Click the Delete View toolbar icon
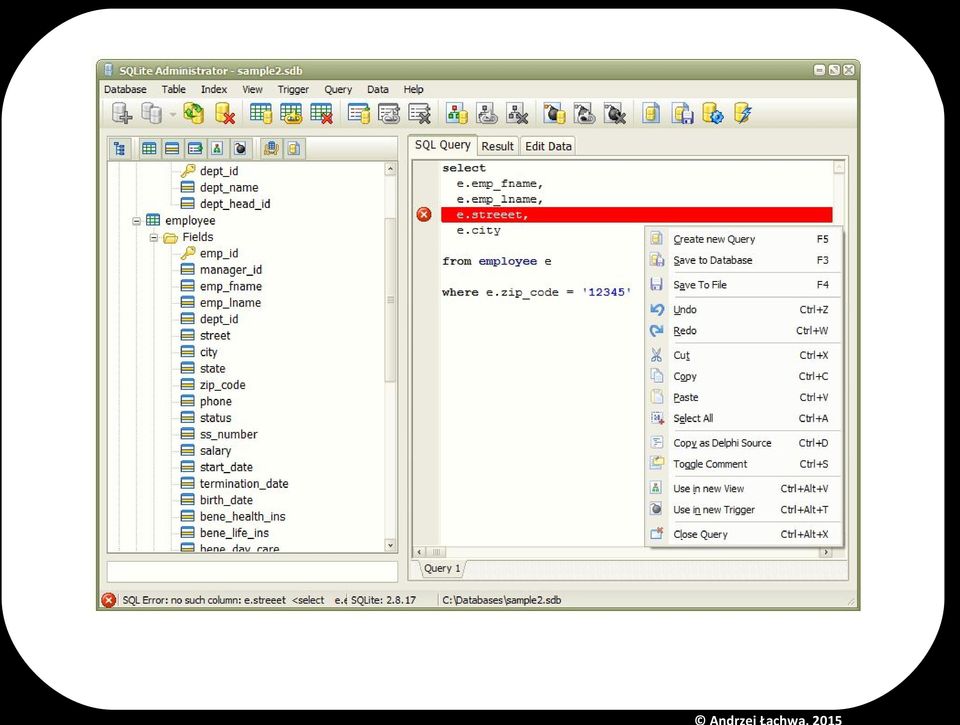Image resolution: width=960 pixels, height=725 pixels. pyautogui.click(x=517, y=113)
